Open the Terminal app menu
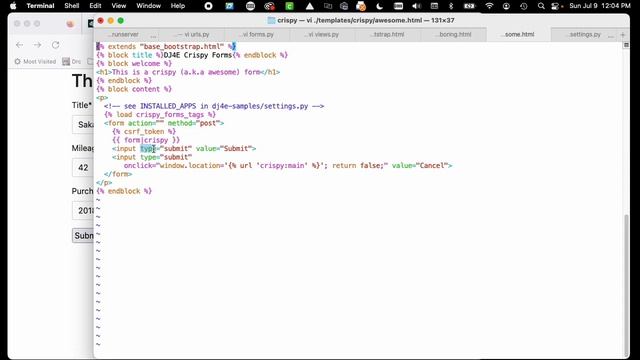This screenshot has width=640, height=360. (x=40, y=6)
